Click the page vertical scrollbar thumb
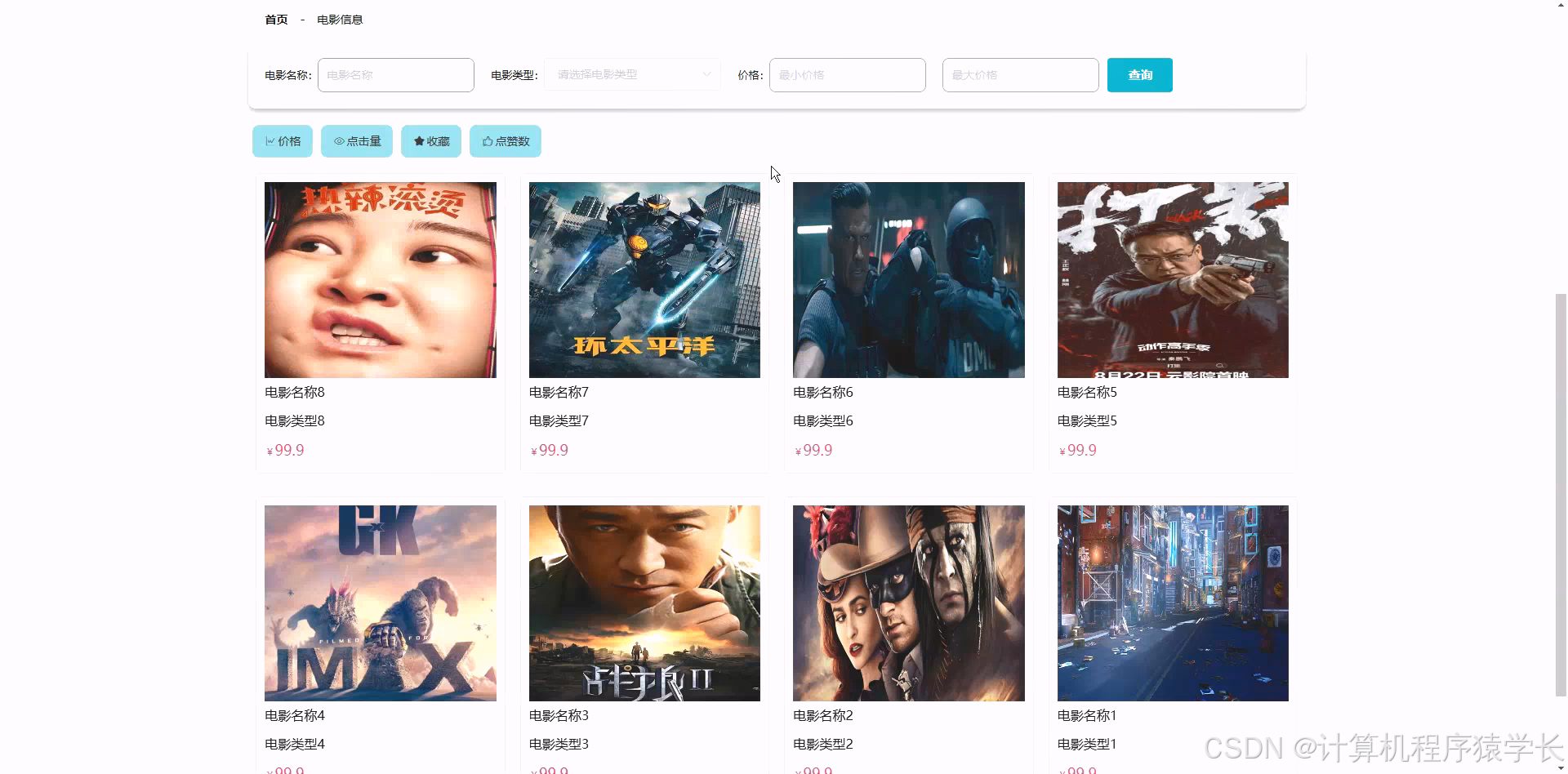Viewport: 1568px width, 774px height. [1561, 495]
